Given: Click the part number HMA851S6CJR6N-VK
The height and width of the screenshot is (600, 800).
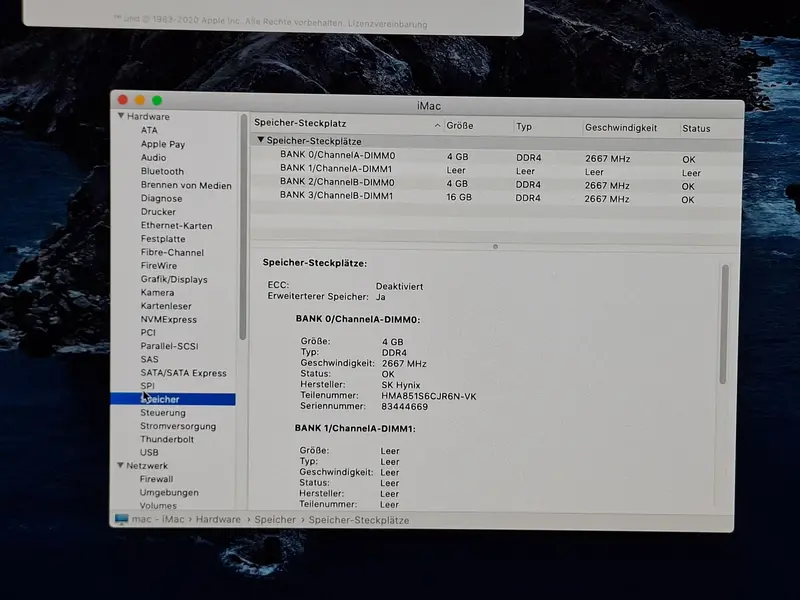Looking at the screenshot, I should click(x=429, y=396).
